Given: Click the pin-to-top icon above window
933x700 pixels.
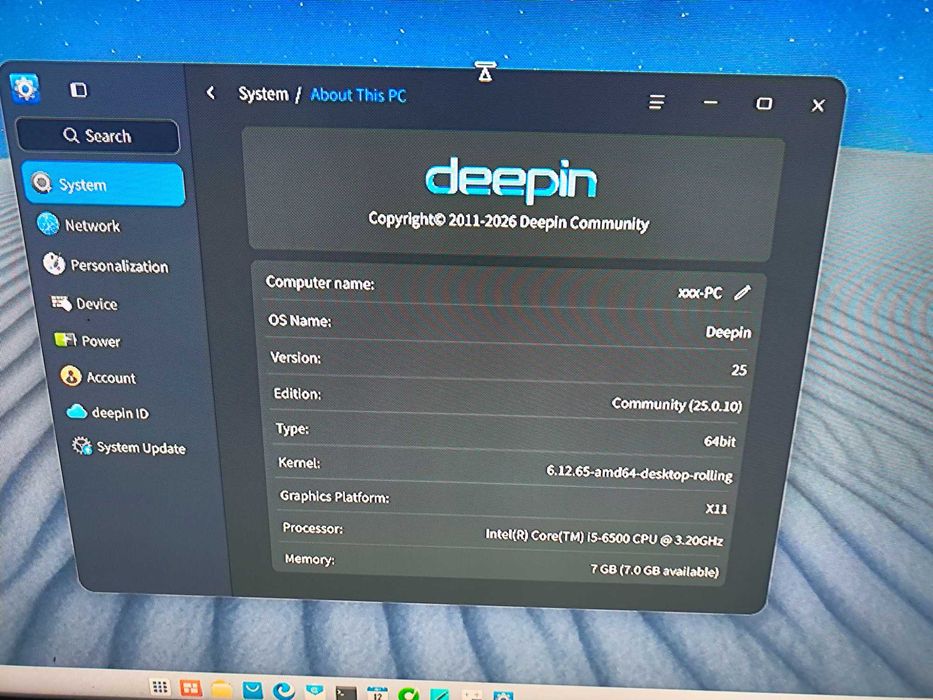Looking at the screenshot, I should (485, 71).
